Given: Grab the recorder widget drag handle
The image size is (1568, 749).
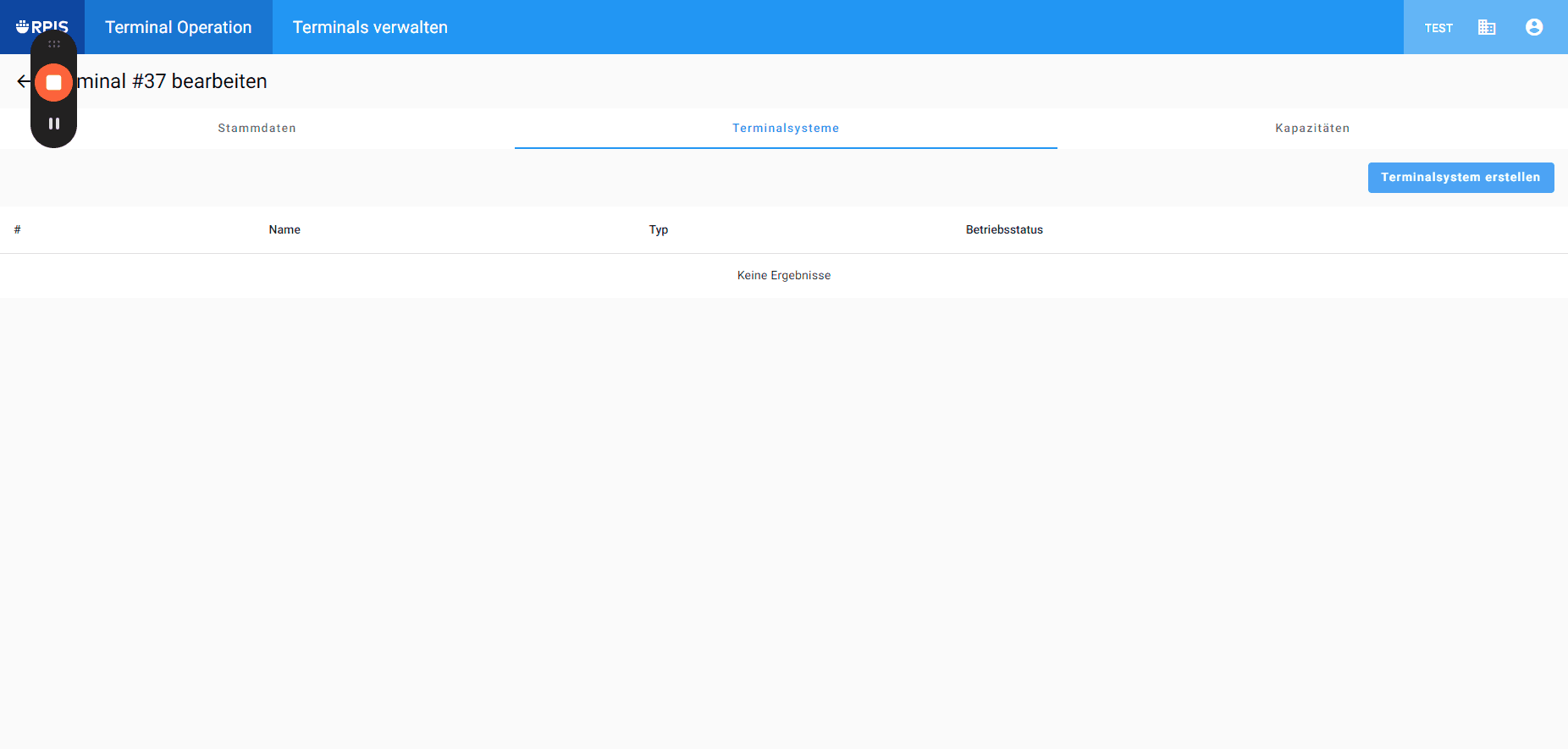Looking at the screenshot, I should (x=54, y=44).
